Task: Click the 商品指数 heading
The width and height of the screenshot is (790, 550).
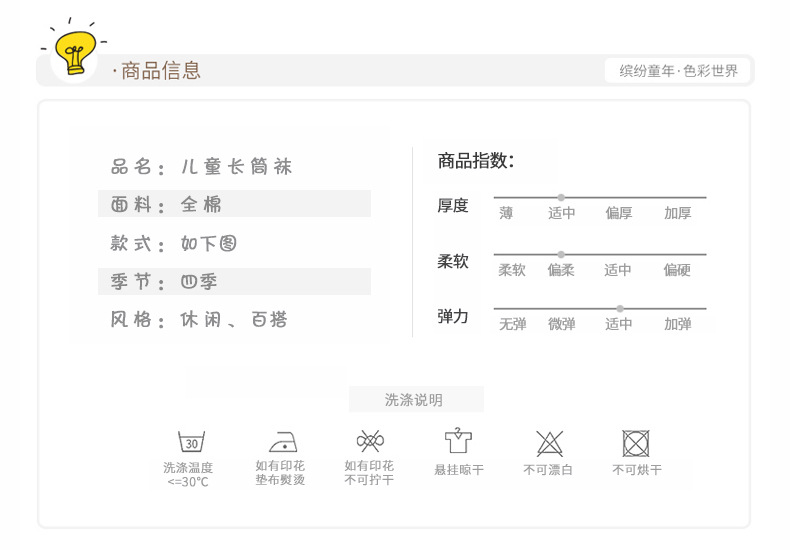Action: [x=476, y=161]
